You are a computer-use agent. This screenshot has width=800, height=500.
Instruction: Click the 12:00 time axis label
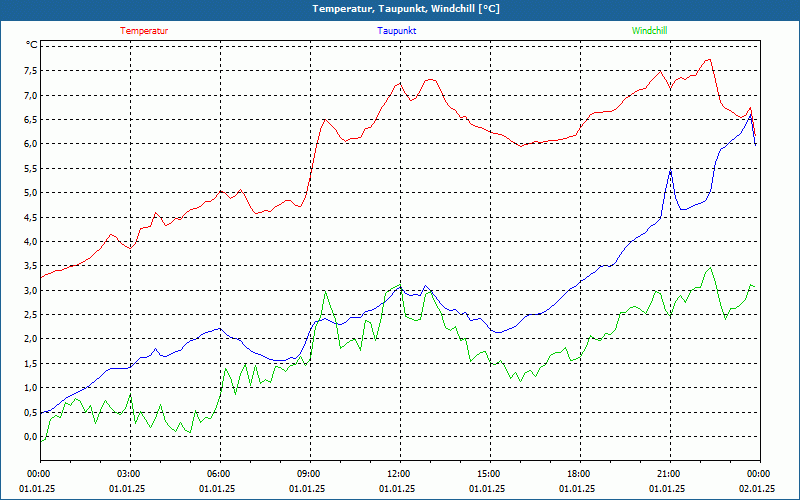[x=400, y=474]
